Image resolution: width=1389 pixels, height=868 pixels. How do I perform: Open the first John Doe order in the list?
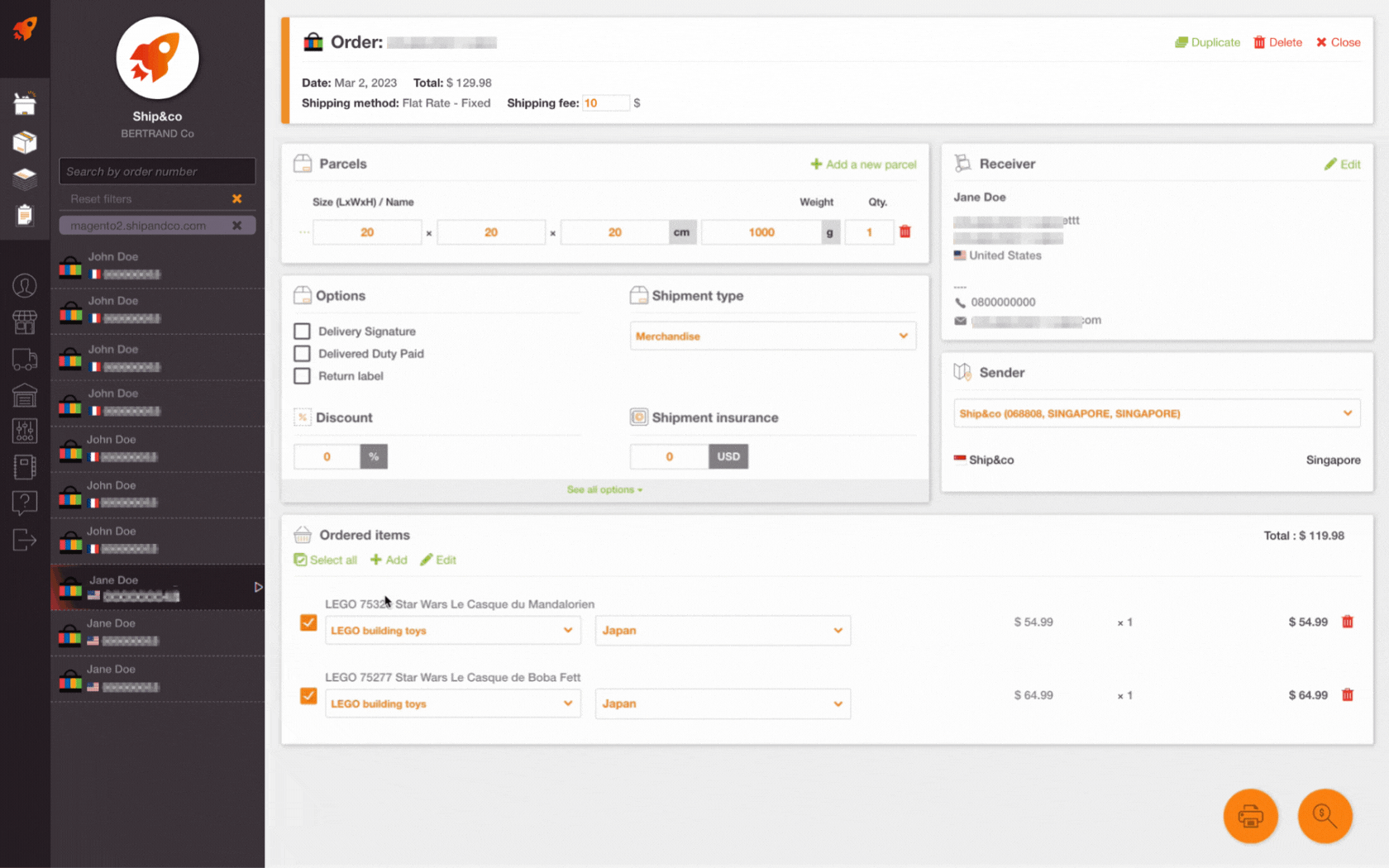pos(157,265)
